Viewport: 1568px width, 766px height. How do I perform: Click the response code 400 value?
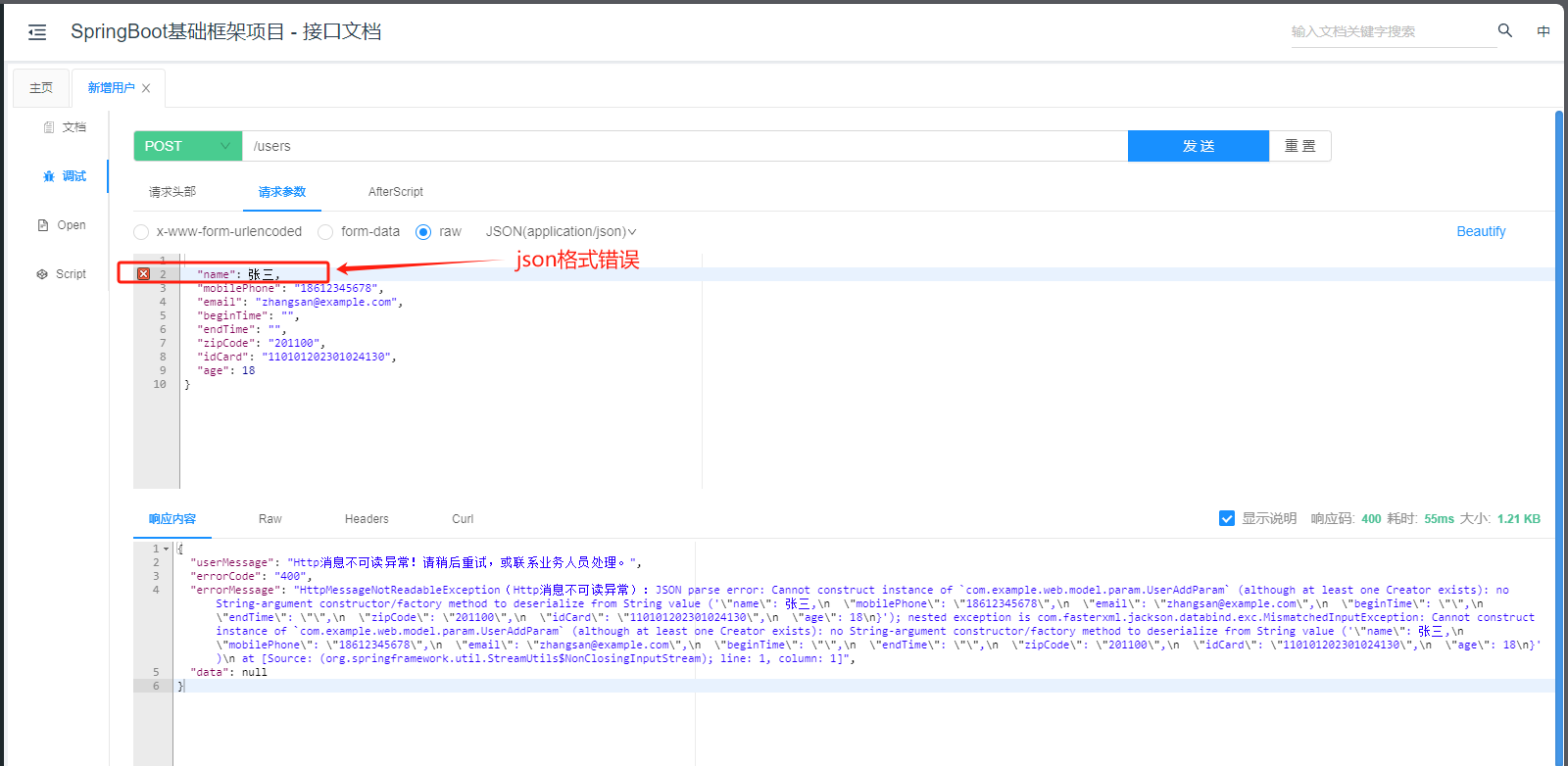(1371, 519)
